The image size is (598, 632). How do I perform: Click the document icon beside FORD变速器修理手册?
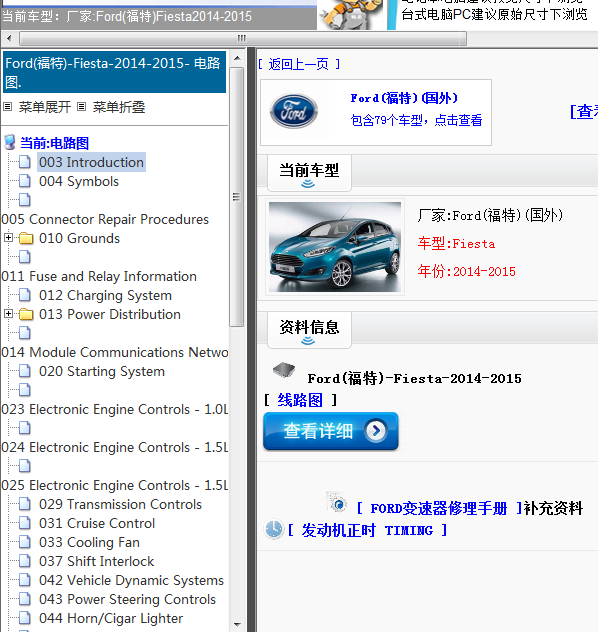tap(337, 502)
